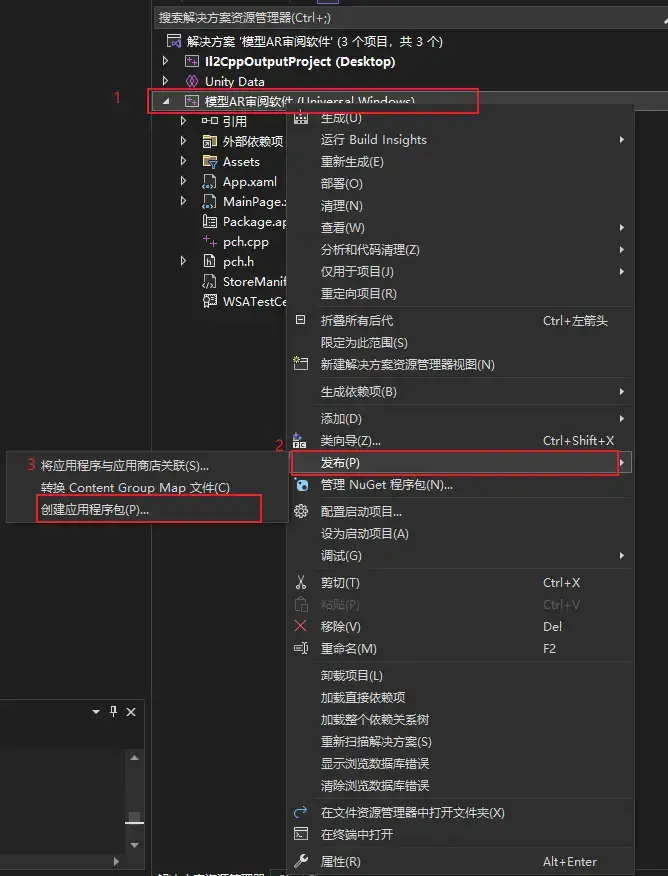Choose 将应用程序与应用商店关联(S)...
This screenshot has height=876, width=668.
148,465
